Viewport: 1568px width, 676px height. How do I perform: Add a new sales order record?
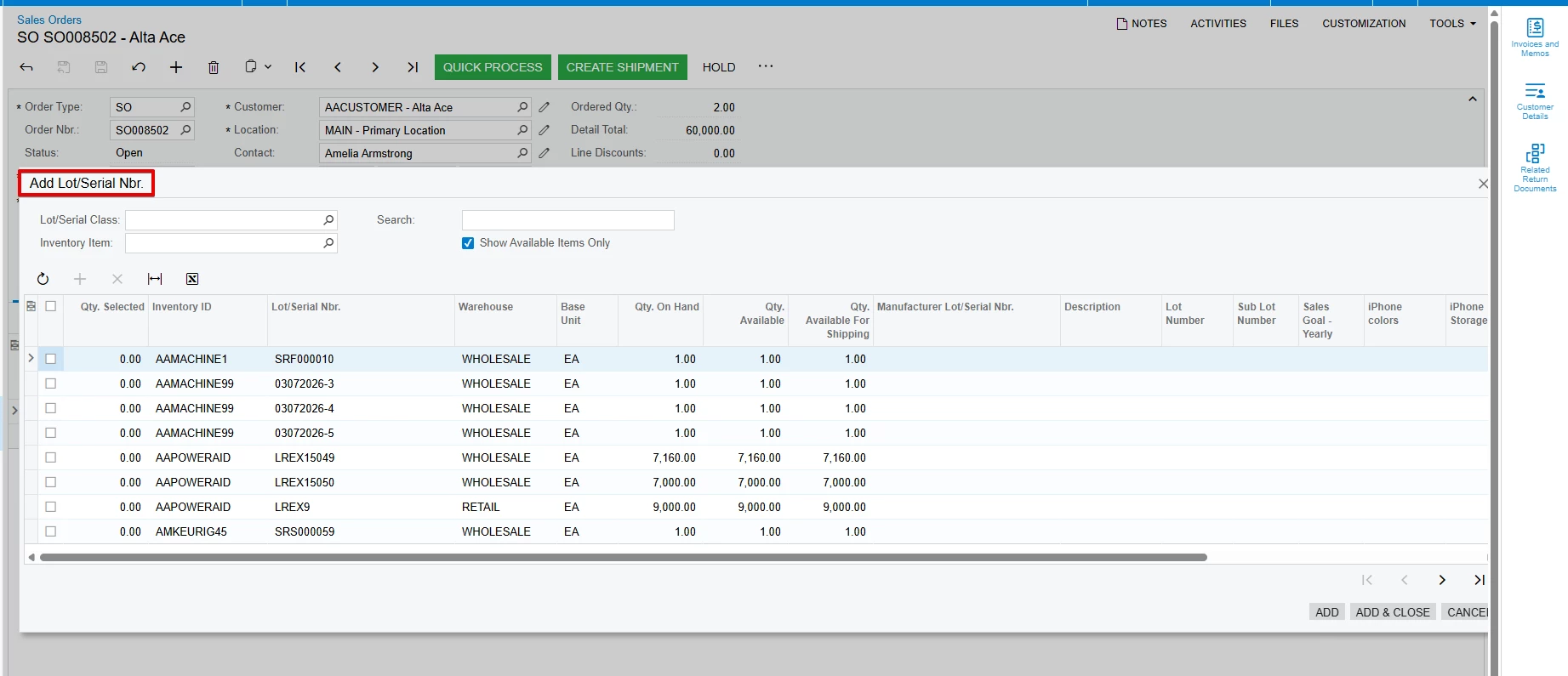tap(176, 67)
